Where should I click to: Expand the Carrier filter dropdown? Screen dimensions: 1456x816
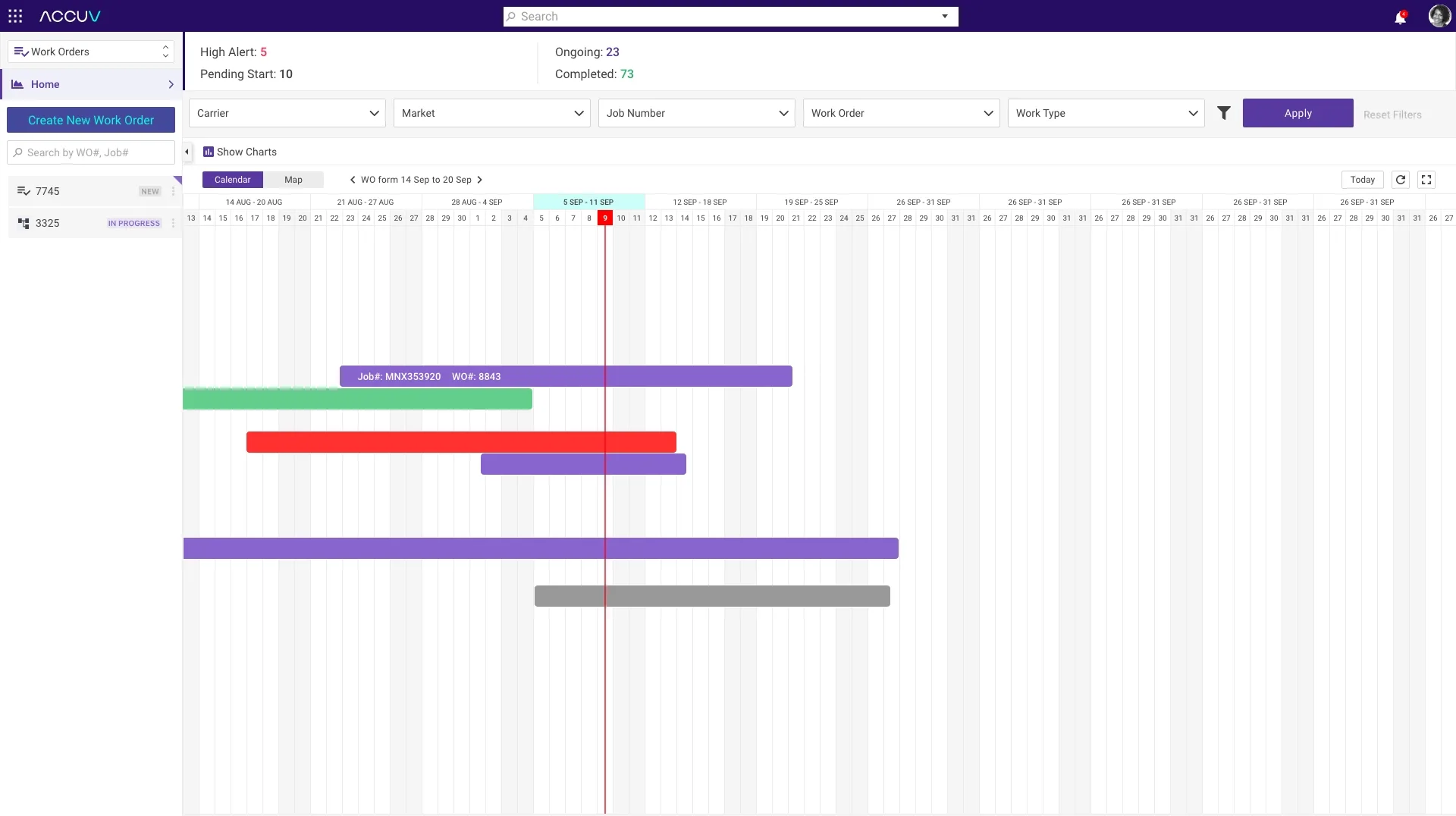(x=287, y=113)
